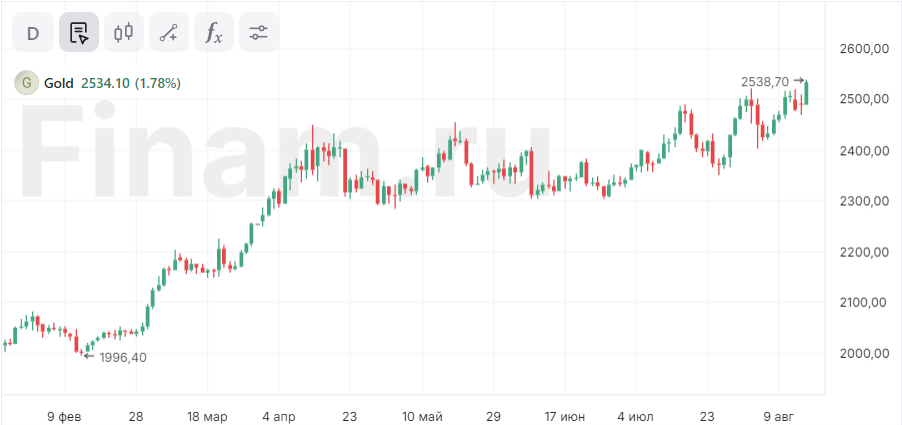902x425 pixels.
Task: Select the 17 июн date on time axis
Action: (565, 415)
